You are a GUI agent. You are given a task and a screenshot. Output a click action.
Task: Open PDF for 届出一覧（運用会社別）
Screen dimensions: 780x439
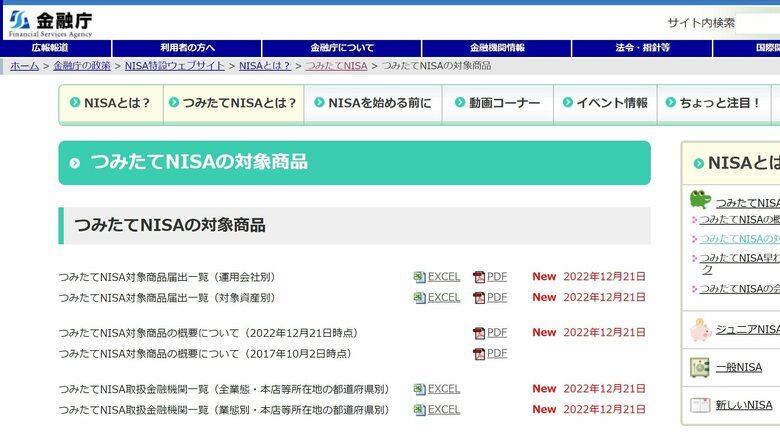497,276
